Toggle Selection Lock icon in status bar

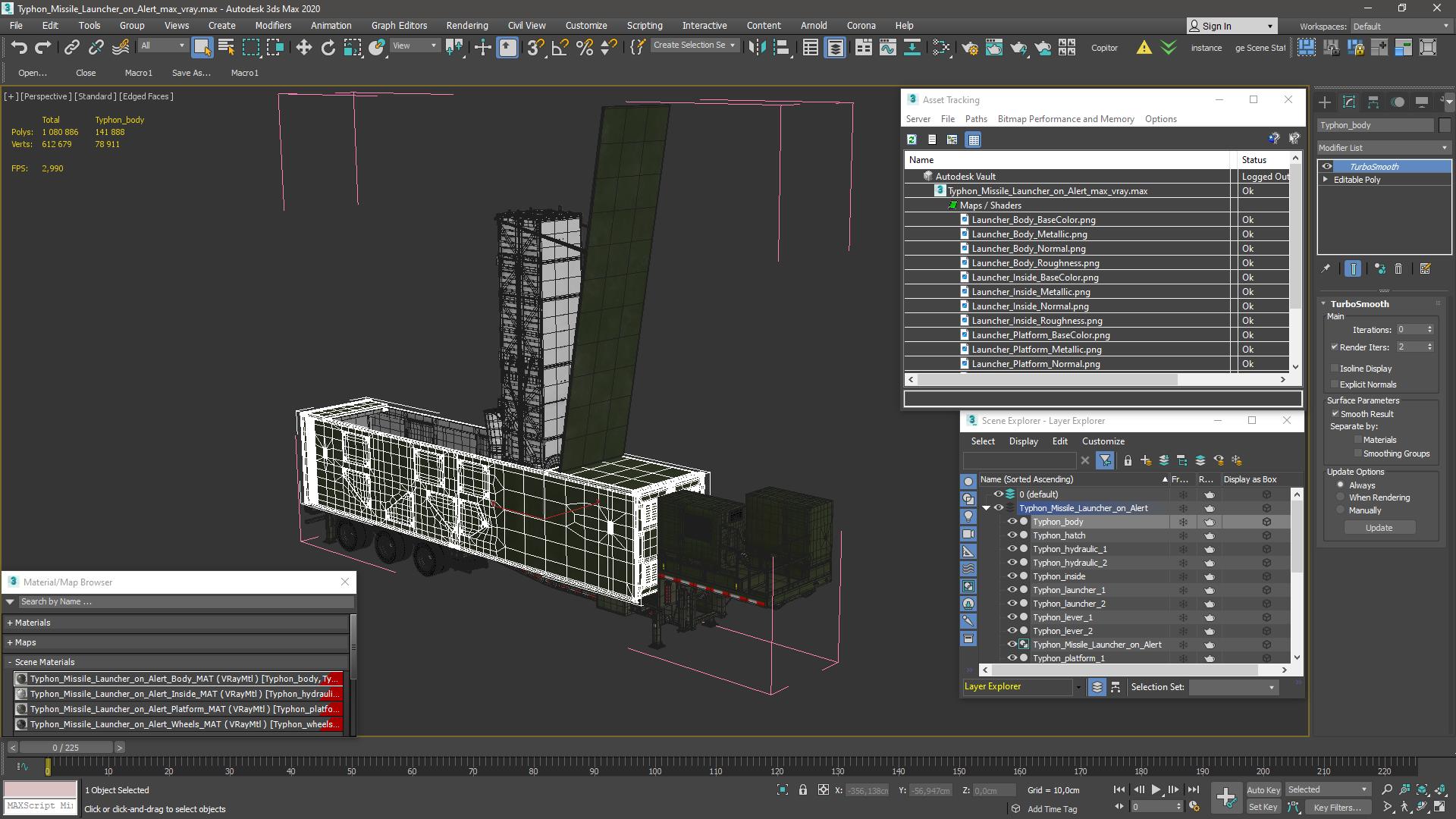click(x=803, y=790)
